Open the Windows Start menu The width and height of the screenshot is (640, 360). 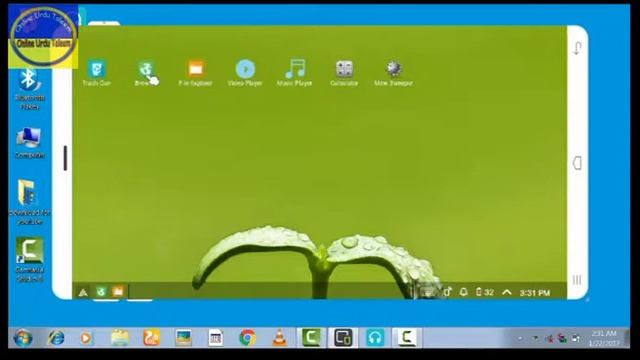coord(23,338)
